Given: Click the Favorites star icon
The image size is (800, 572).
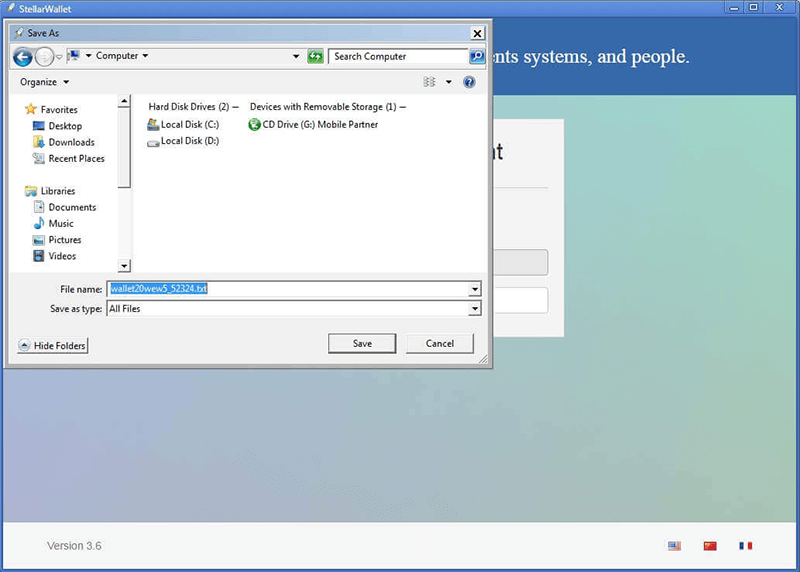Looking at the screenshot, I should point(31,109).
